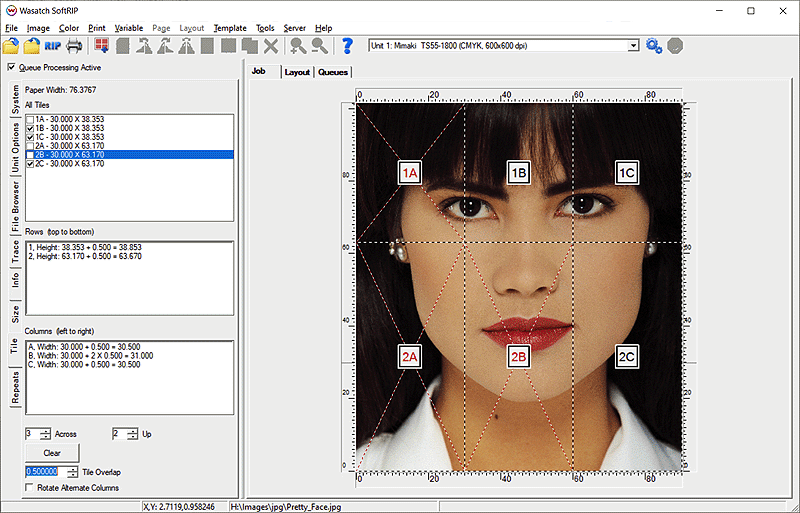The width and height of the screenshot is (800, 513).
Task: Click the red grid tile icon
Action: tap(101, 46)
